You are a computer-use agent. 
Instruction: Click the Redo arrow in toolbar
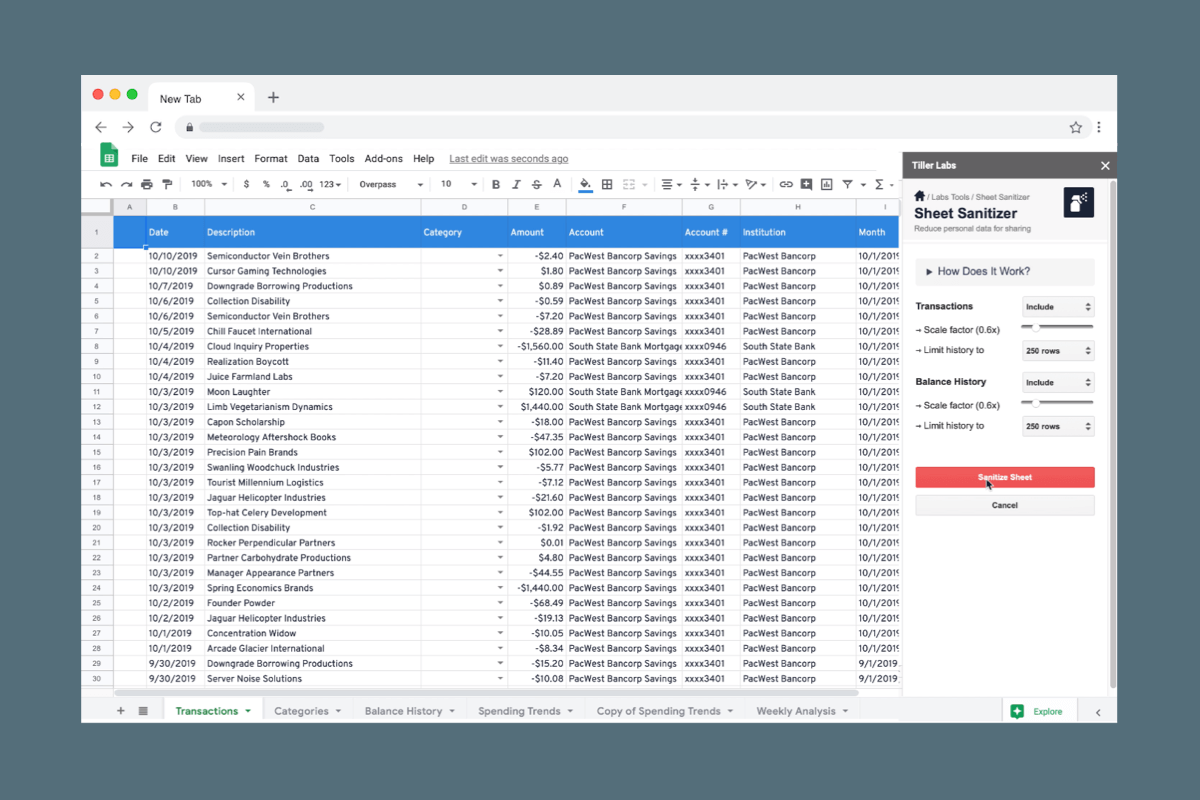pyautogui.click(x=126, y=184)
